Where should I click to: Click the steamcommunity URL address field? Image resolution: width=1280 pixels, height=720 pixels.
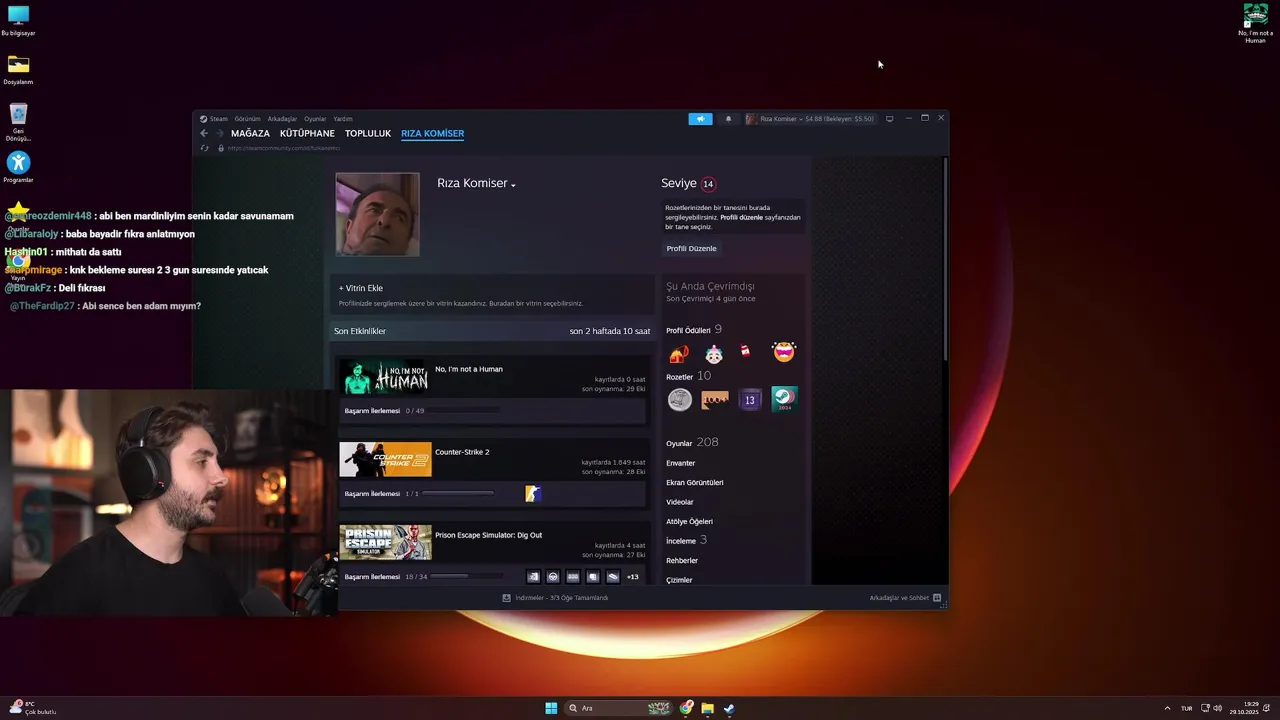[x=284, y=148]
